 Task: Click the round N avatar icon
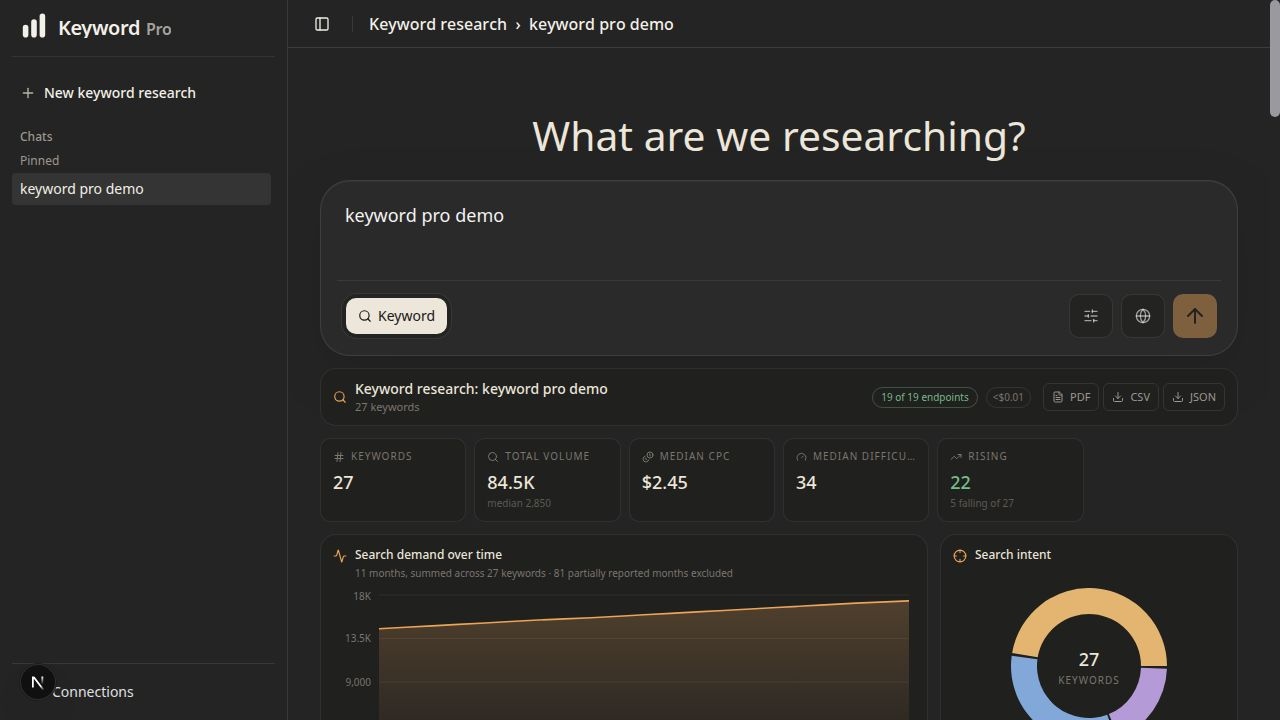pyautogui.click(x=37, y=683)
